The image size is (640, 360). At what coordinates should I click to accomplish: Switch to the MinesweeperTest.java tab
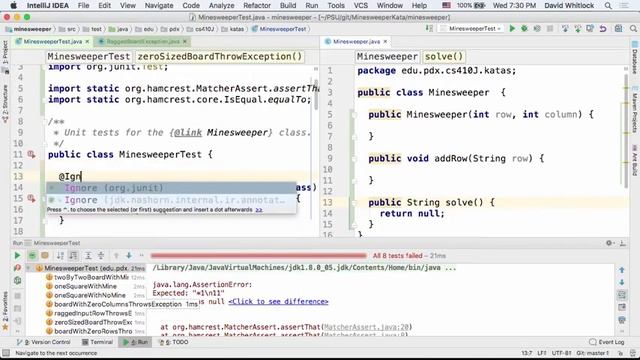[52, 42]
